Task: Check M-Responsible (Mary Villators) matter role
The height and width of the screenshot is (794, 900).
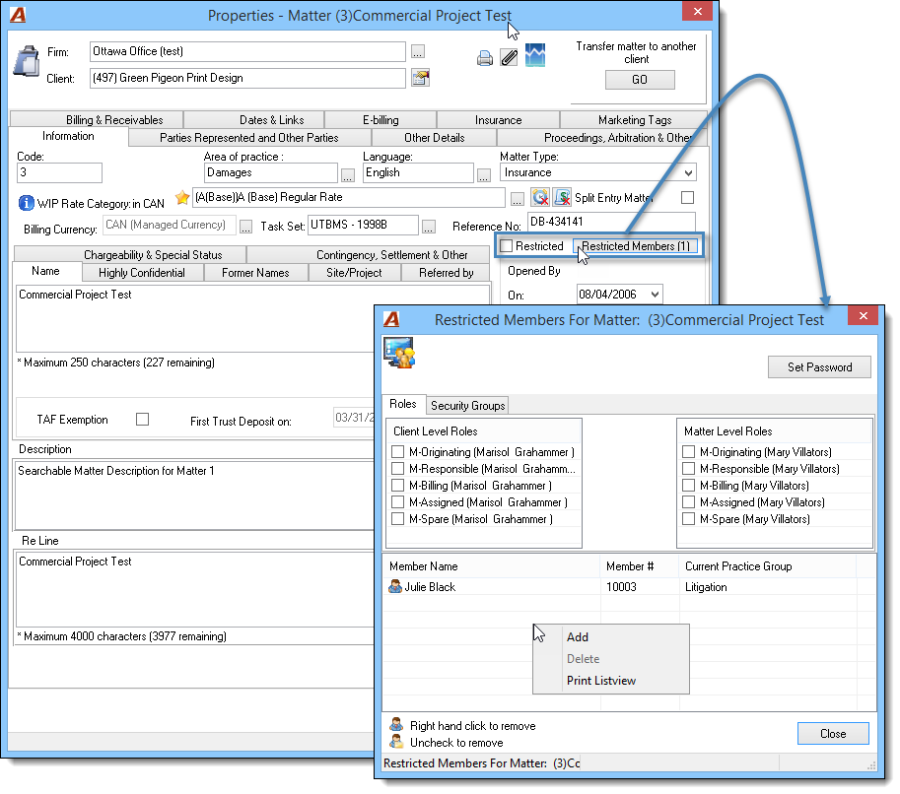Action: (x=688, y=468)
